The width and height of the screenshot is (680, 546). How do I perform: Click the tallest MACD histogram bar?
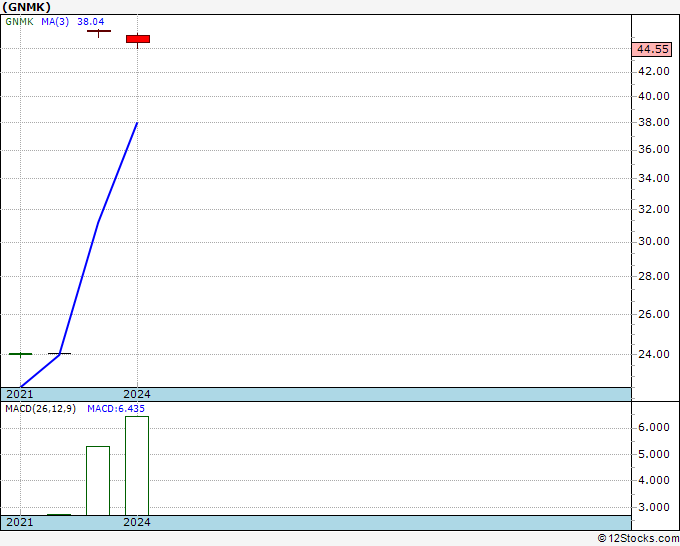137,466
